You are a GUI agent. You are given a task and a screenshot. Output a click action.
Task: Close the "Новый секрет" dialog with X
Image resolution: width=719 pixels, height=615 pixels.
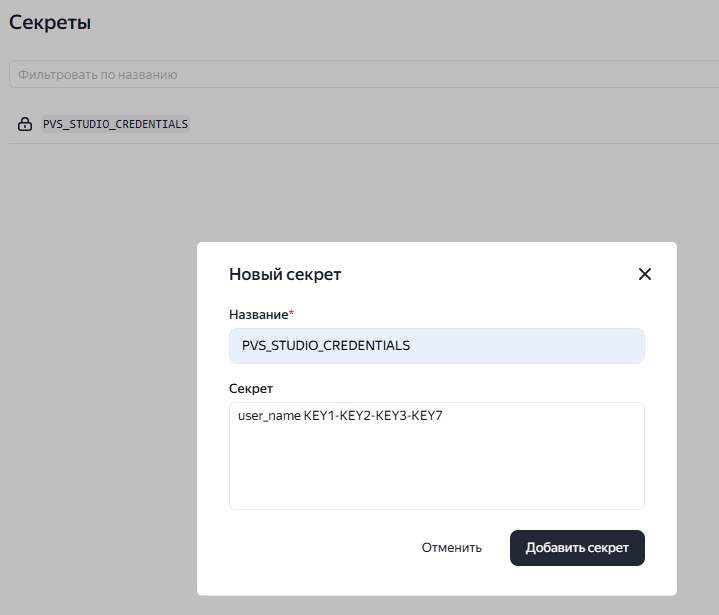[x=645, y=274]
